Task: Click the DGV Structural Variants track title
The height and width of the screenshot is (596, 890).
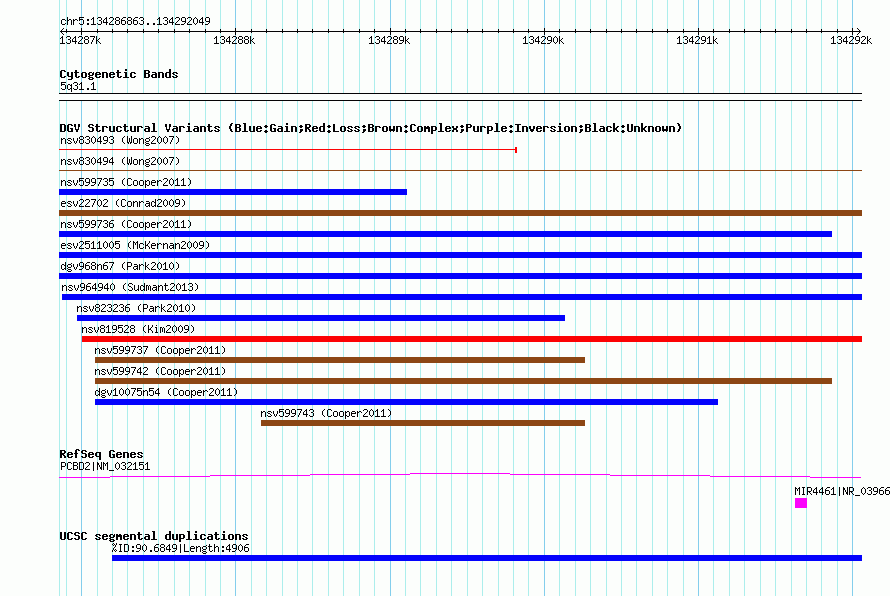Action: tap(371, 128)
